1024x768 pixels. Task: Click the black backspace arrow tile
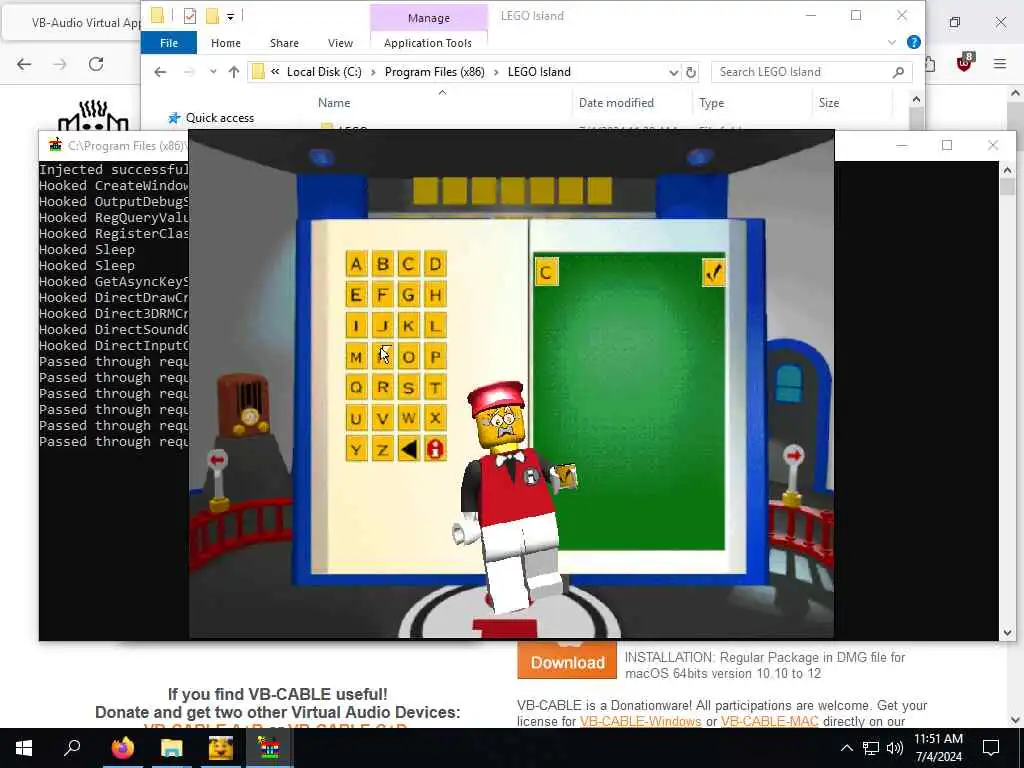[409, 449]
